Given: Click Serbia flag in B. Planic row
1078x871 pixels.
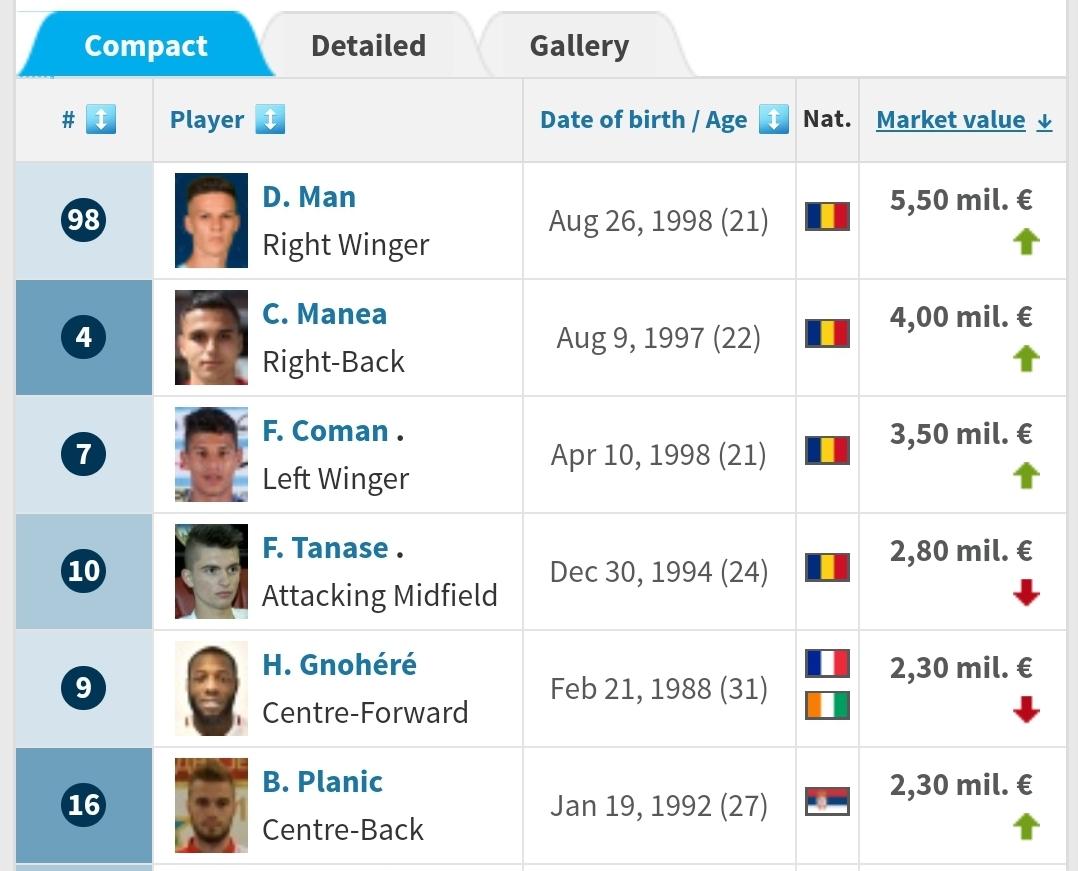Looking at the screenshot, I should tap(827, 802).
